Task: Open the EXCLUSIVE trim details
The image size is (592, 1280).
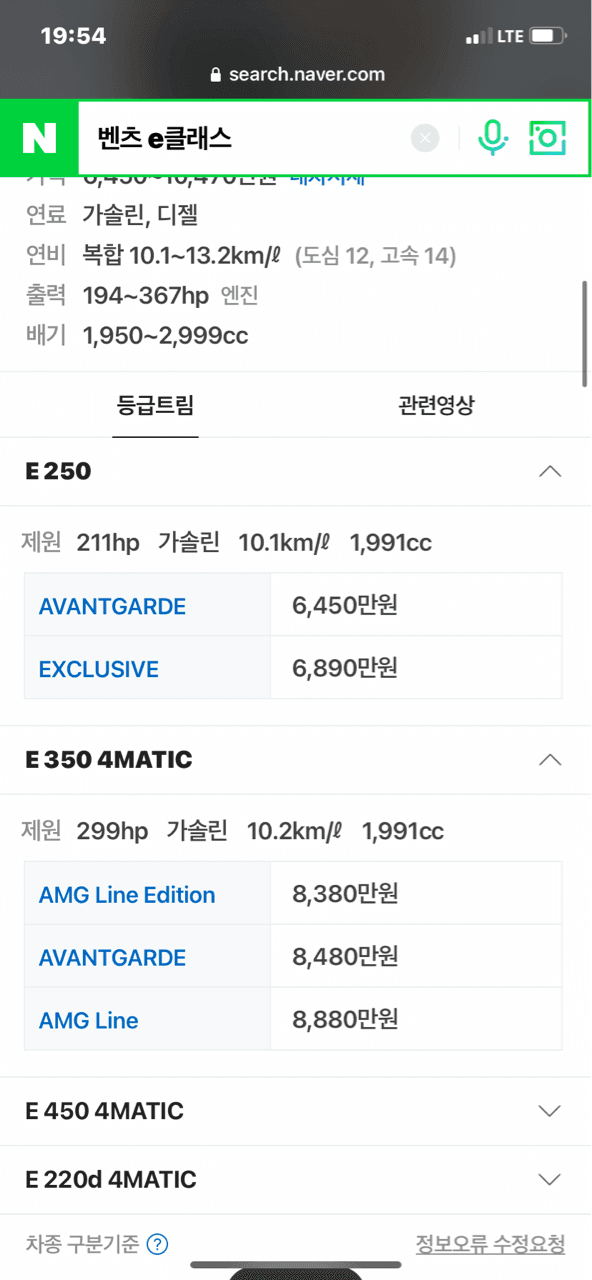Action: pyautogui.click(x=98, y=668)
